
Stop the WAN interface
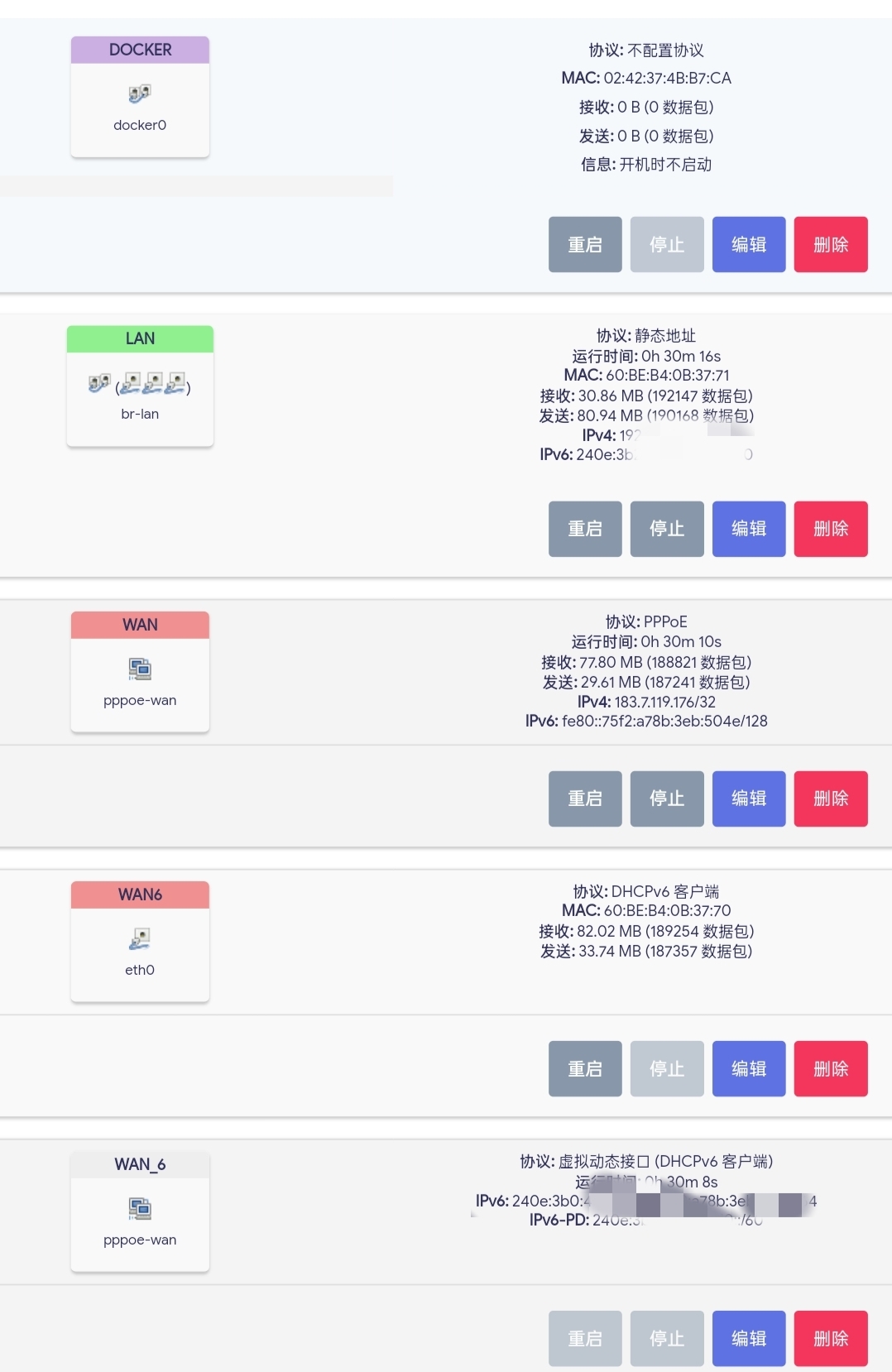click(x=666, y=799)
